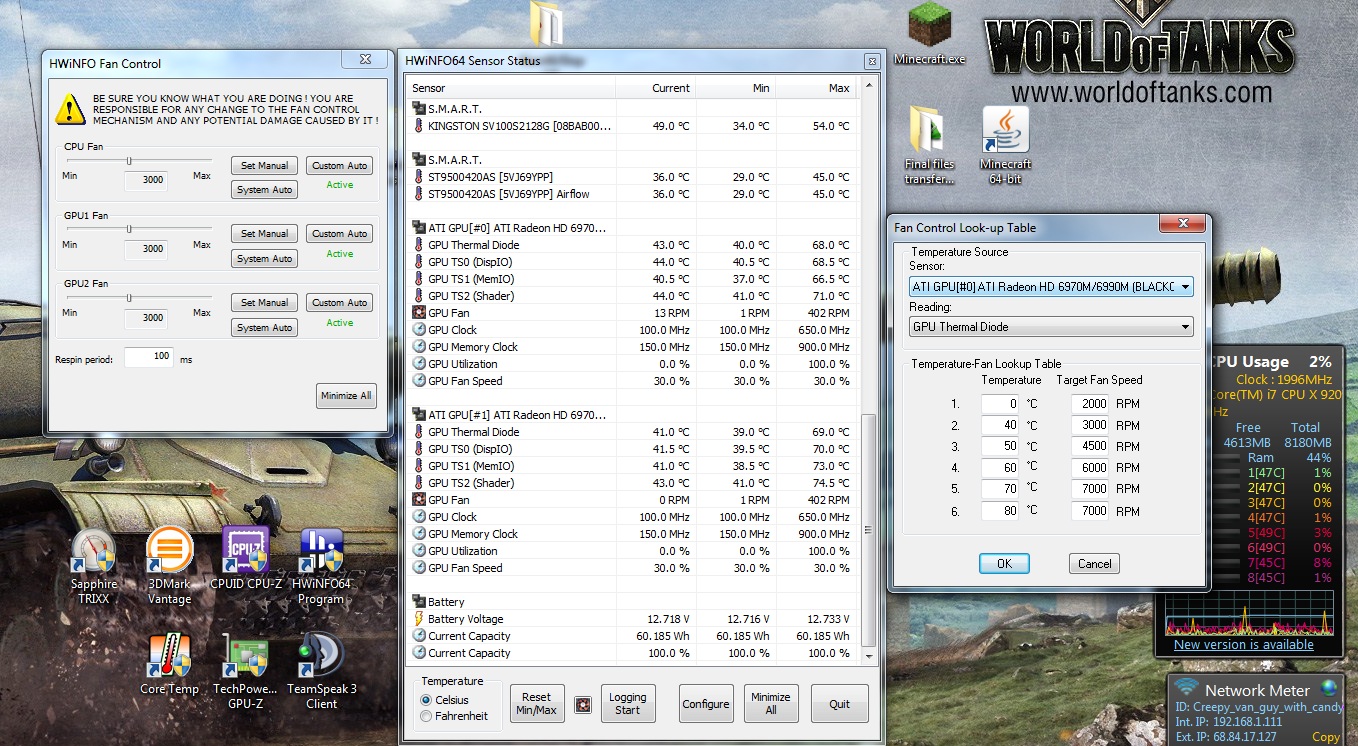Click Custom Auto for CPU Fan
The height and width of the screenshot is (746, 1358).
point(340,166)
